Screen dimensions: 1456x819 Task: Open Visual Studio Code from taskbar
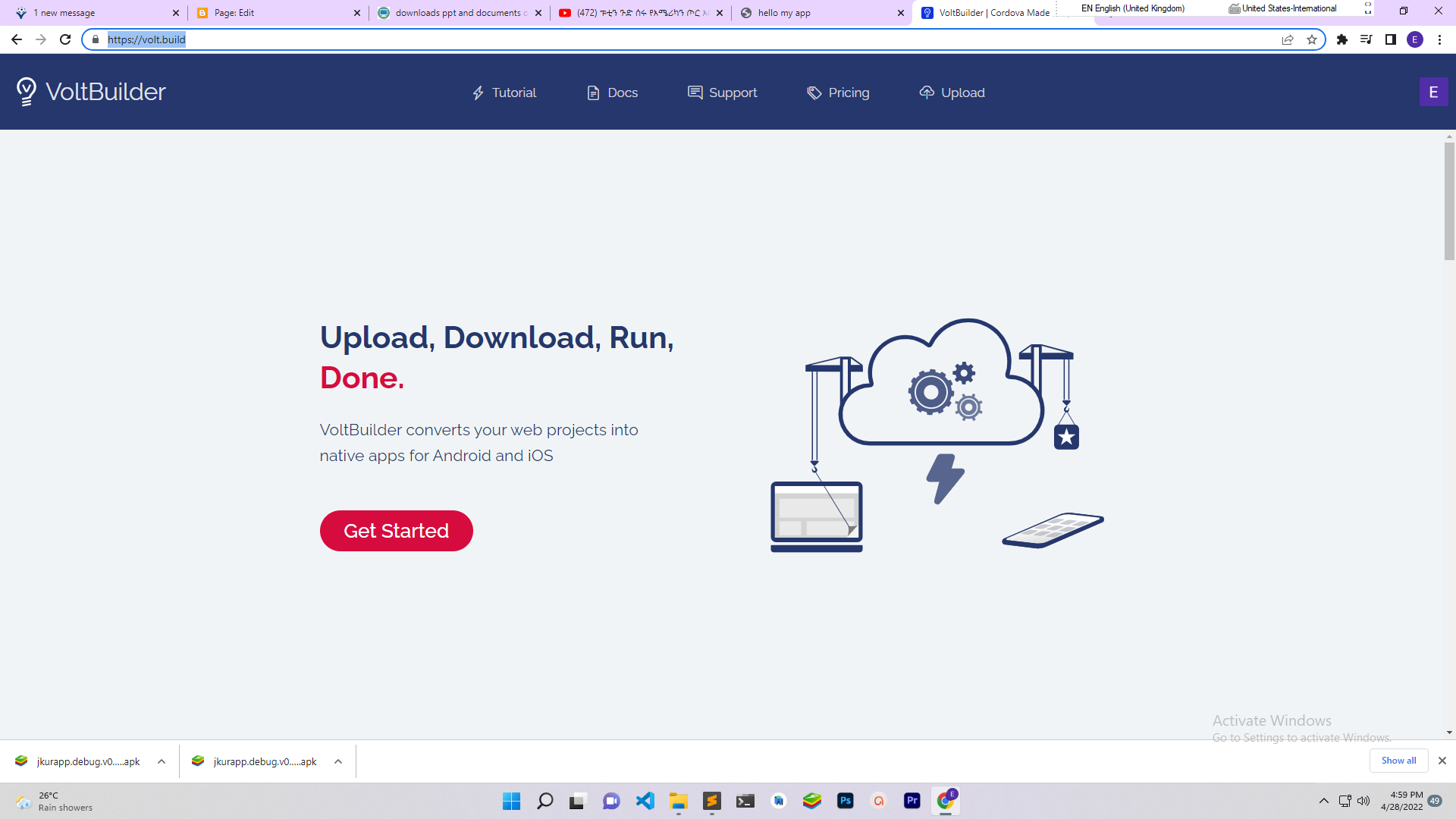pyautogui.click(x=645, y=801)
